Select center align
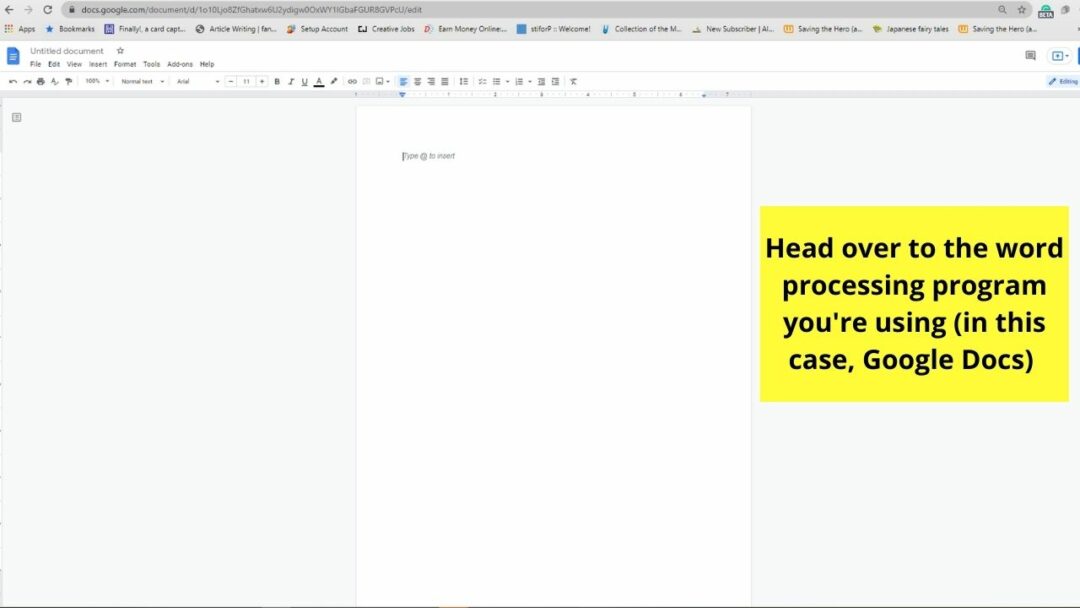 point(417,81)
